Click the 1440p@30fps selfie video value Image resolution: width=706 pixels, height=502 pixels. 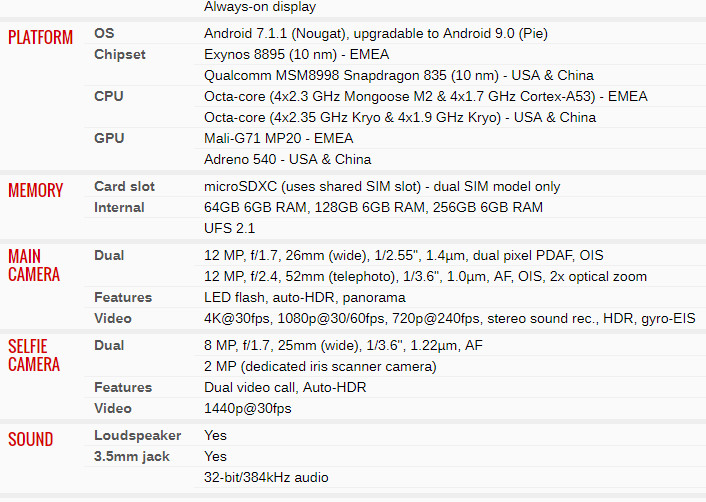[248, 408]
